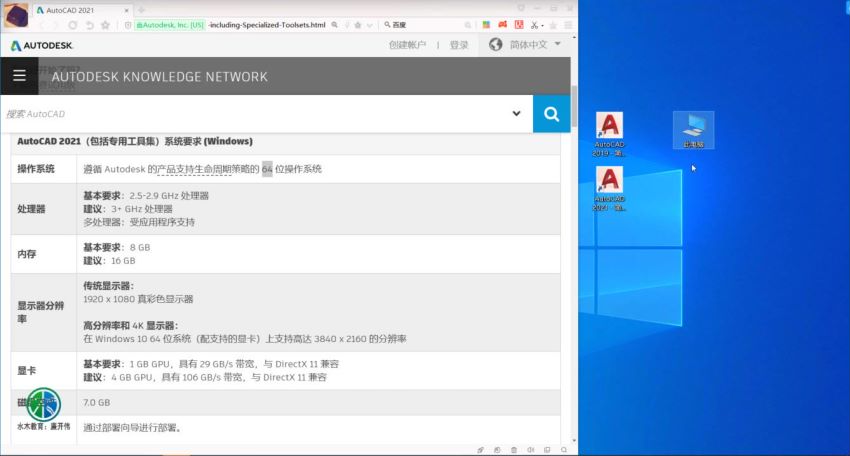850x456 pixels.
Task: Click the scrollbar up arrow
Action: 574,39
